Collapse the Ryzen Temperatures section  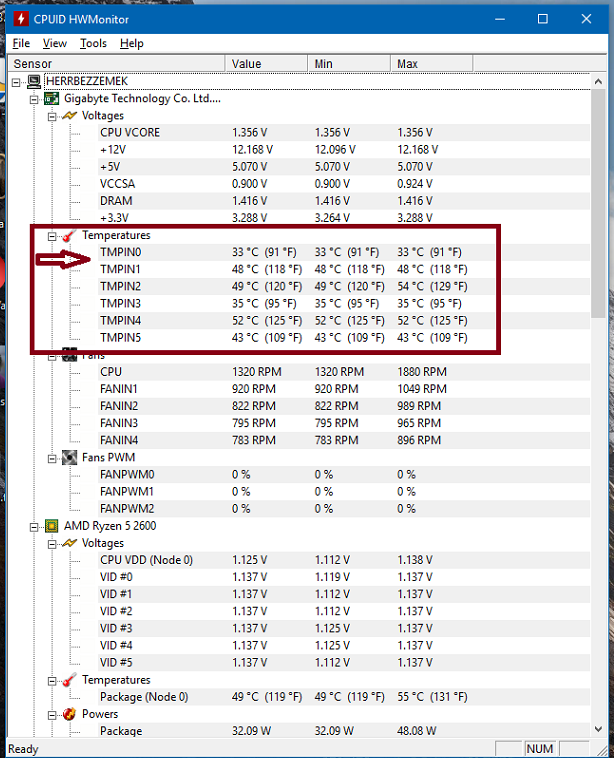[x=52, y=681]
